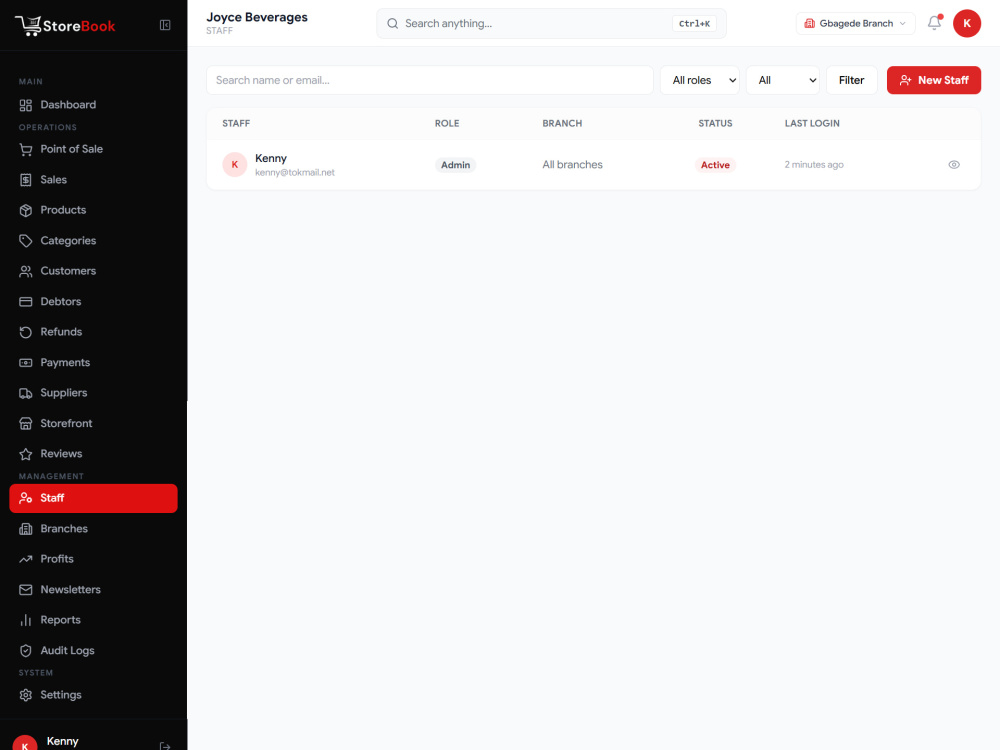
Task: View Kenny's staff details via eye icon
Action: pyautogui.click(x=954, y=165)
